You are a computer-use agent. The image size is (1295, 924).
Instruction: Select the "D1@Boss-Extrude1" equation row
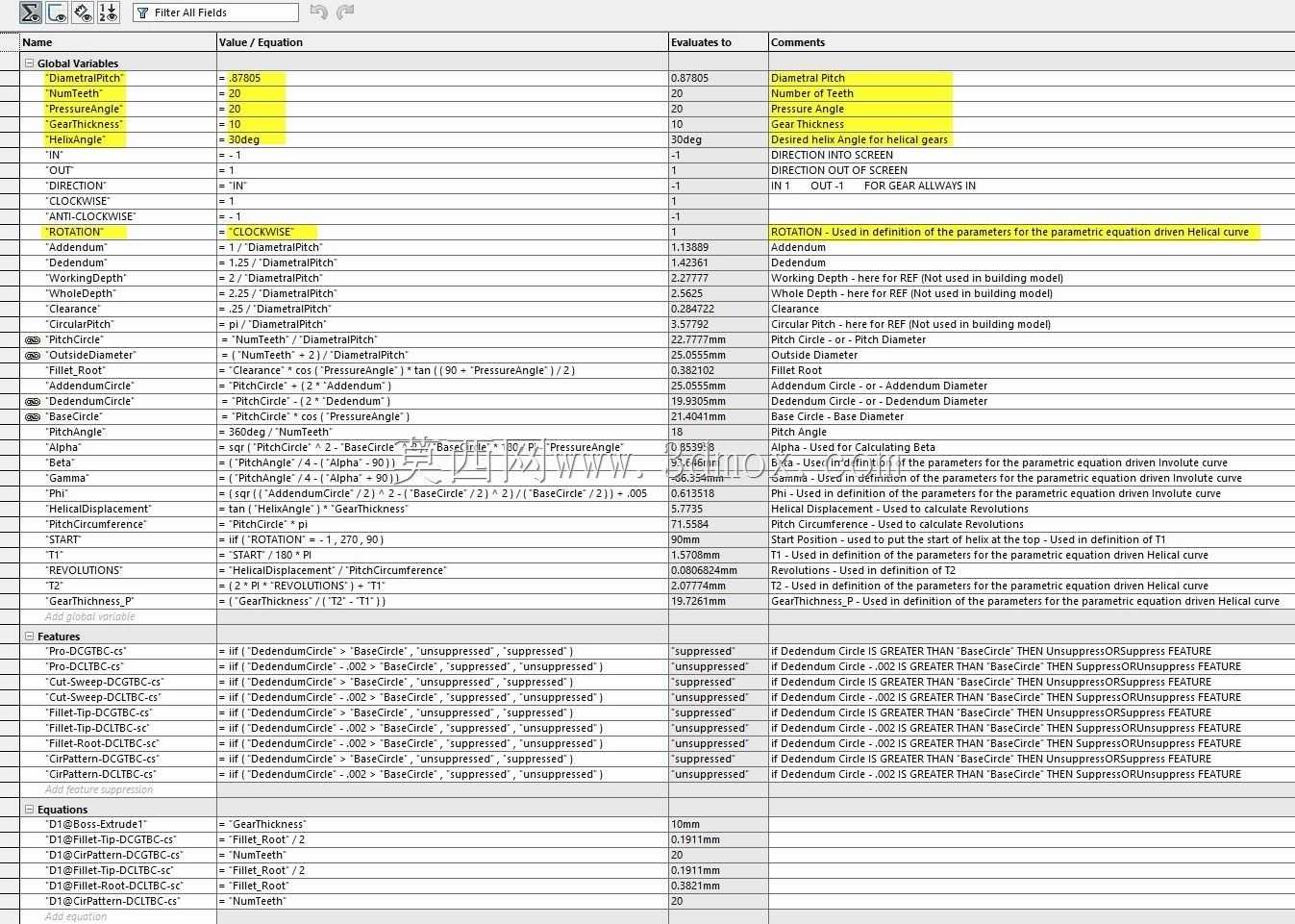[95, 825]
